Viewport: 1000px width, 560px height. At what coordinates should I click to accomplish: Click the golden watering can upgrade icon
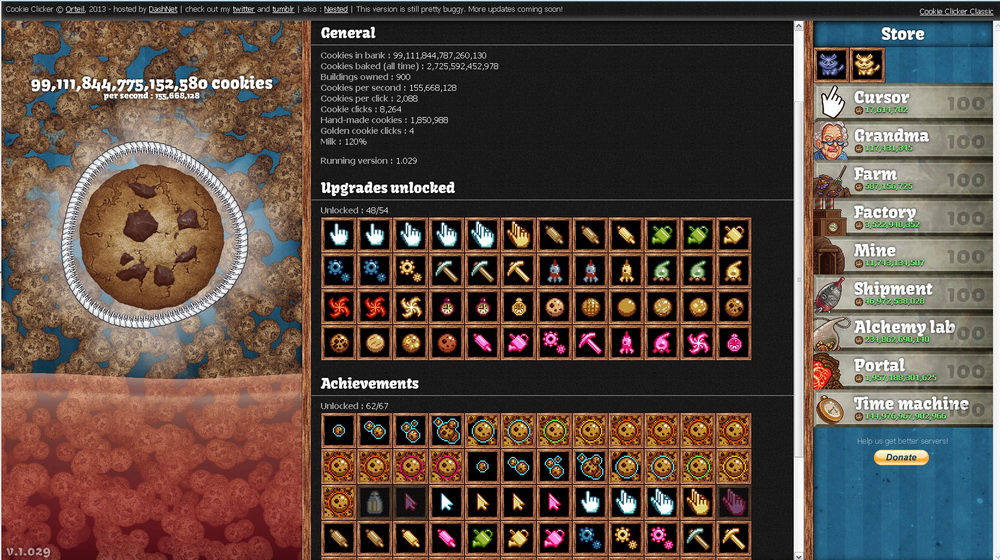click(x=732, y=235)
